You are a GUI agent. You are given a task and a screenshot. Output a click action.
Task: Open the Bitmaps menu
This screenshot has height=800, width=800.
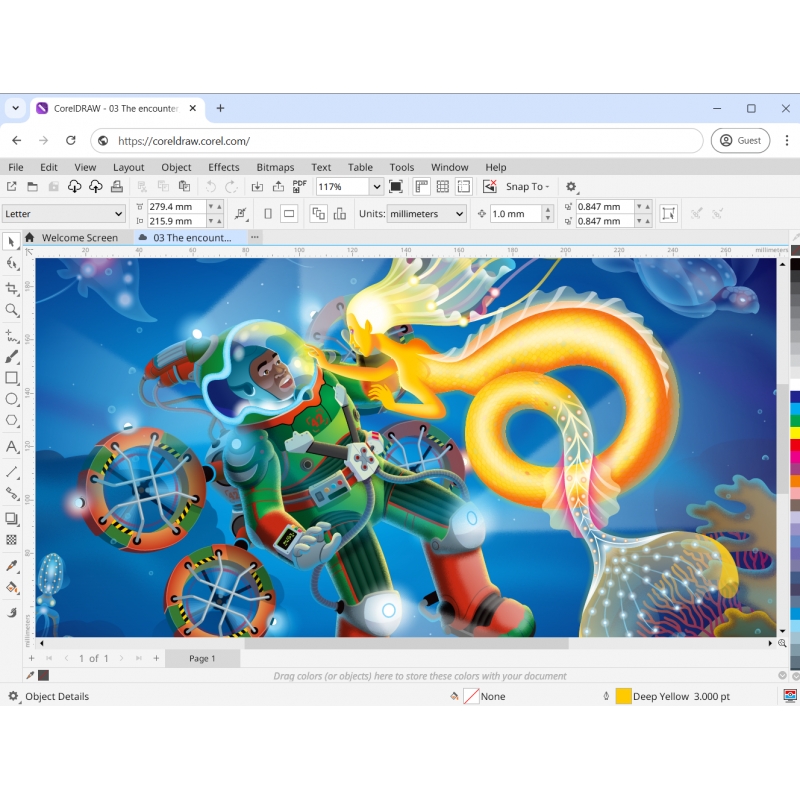click(275, 167)
